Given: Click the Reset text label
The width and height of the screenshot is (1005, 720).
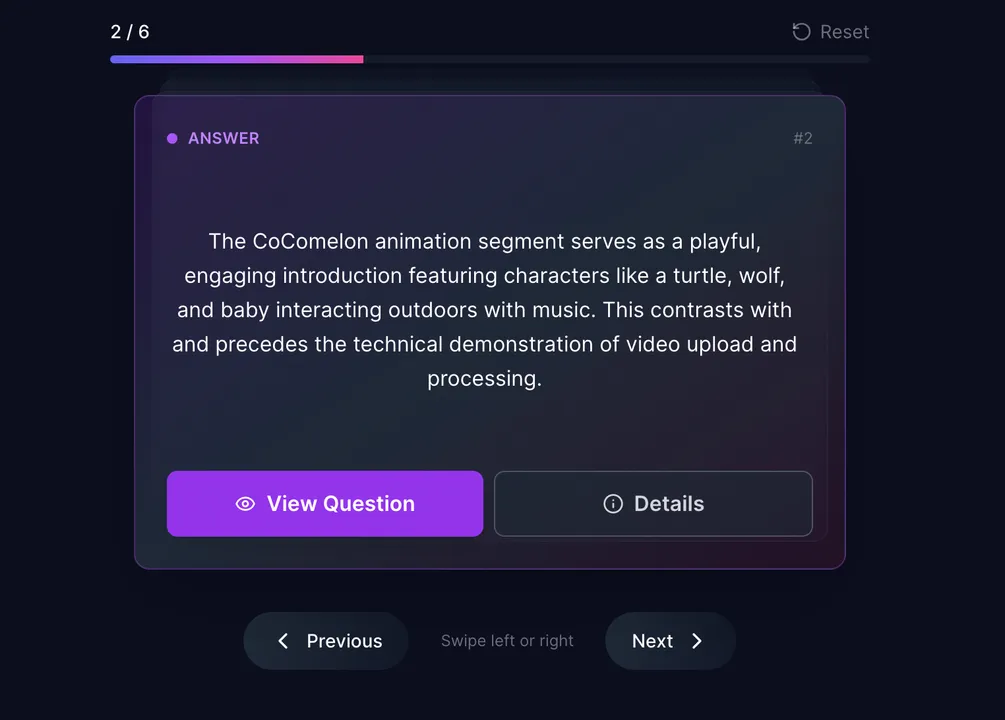Looking at the screenshot, I should click(x=844, y=32).
